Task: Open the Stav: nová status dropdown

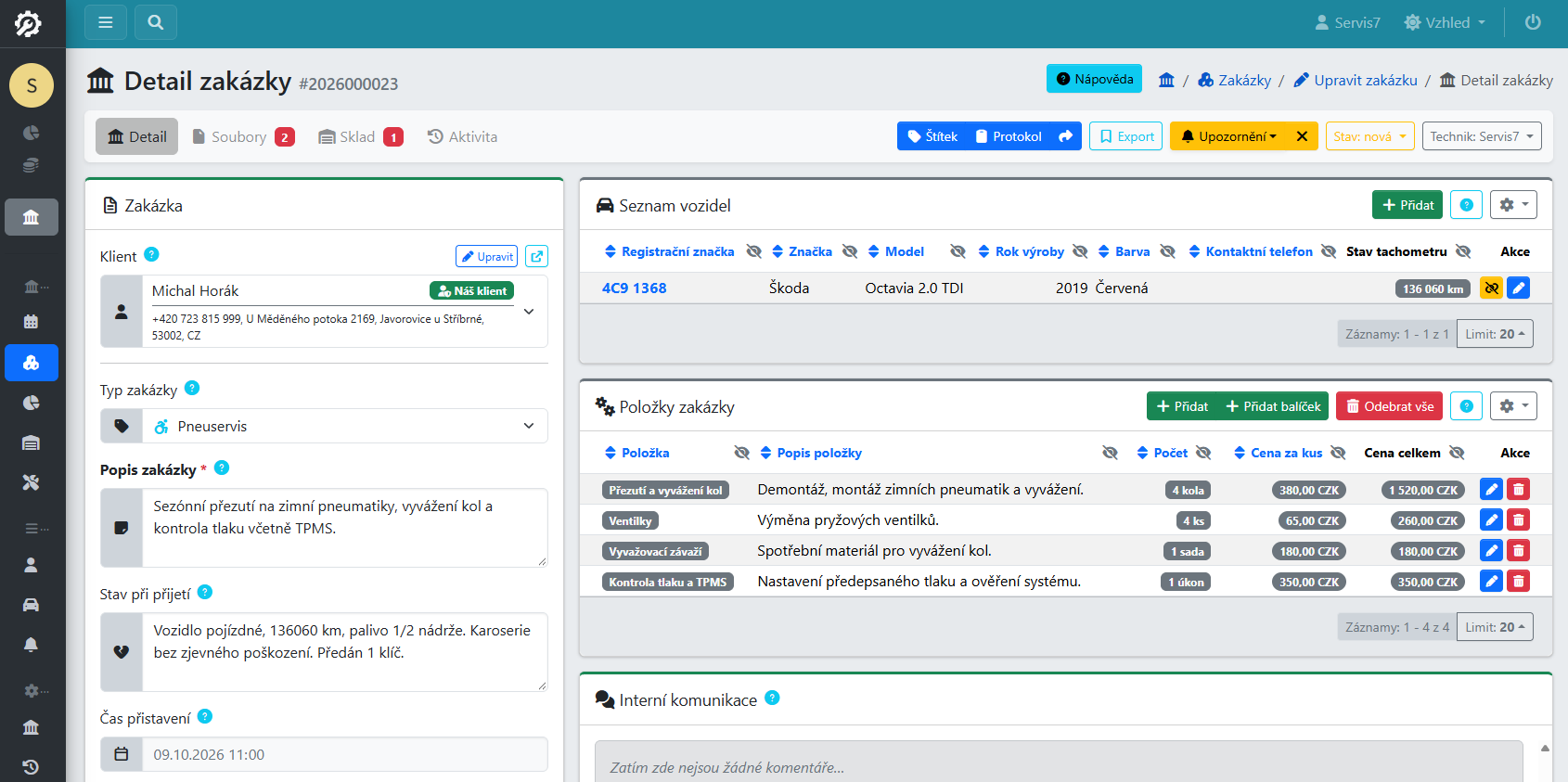Action: pyautogui.click(x=1370, y=136)
